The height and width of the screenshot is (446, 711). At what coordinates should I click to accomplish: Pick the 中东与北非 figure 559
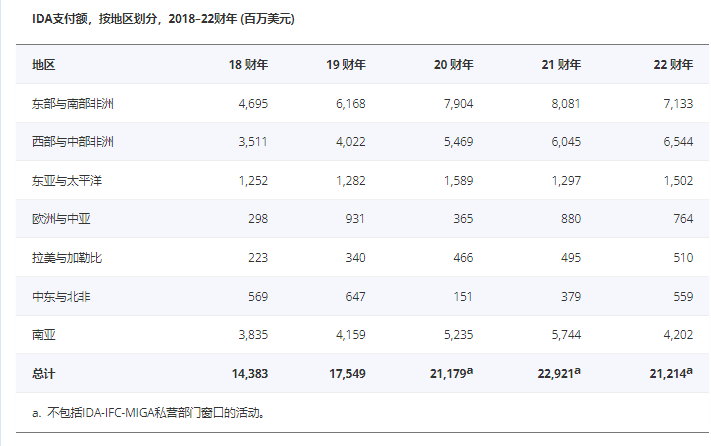click(683, 297)
